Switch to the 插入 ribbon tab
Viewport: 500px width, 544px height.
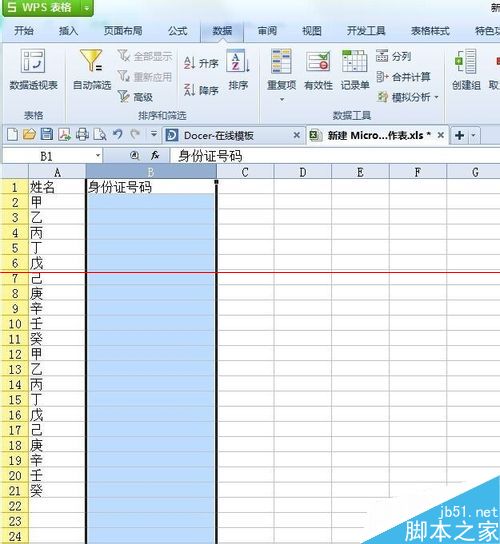click(68, 31)
